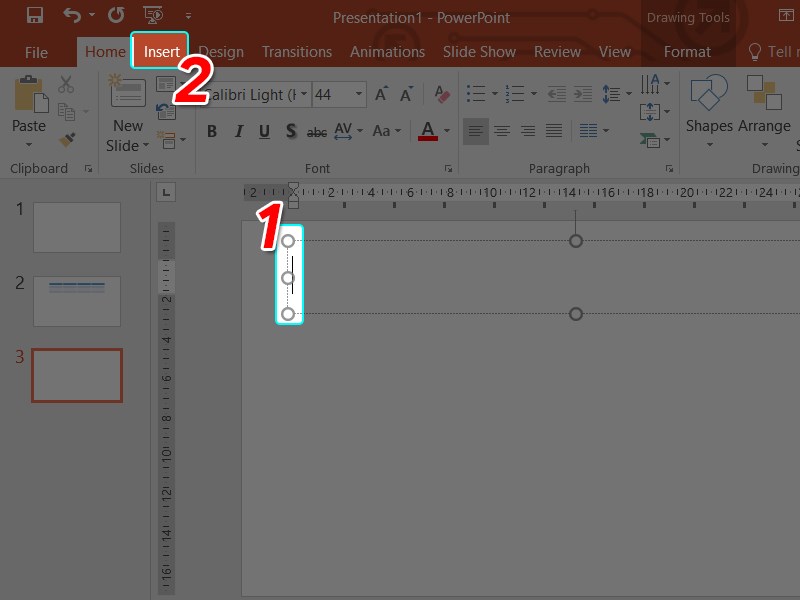
Task: Switch to the Transitions tab
Action: pyautogui.click(x=296, y=52)
